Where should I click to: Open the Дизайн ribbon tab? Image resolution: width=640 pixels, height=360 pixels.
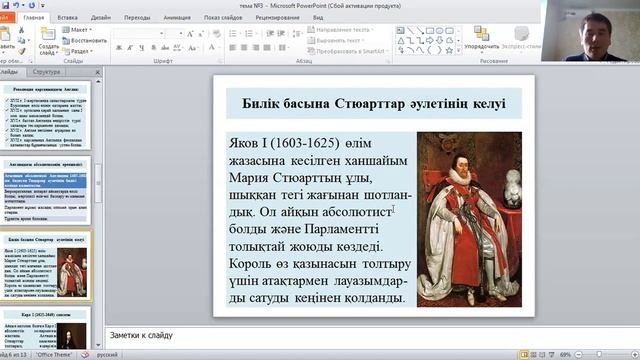101,18
